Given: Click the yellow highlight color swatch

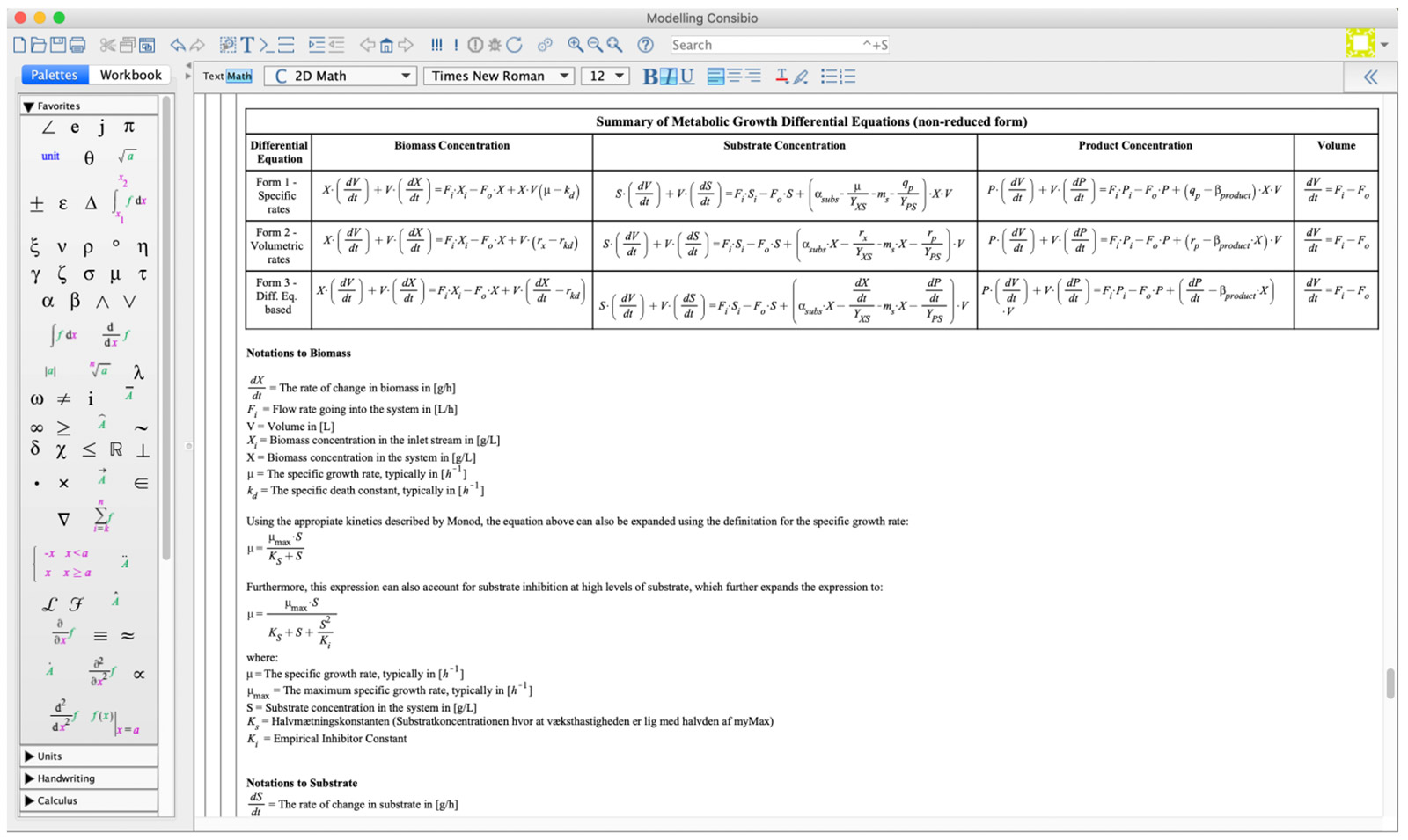Looking at the screenshot, I should [x=1360, y=42].
